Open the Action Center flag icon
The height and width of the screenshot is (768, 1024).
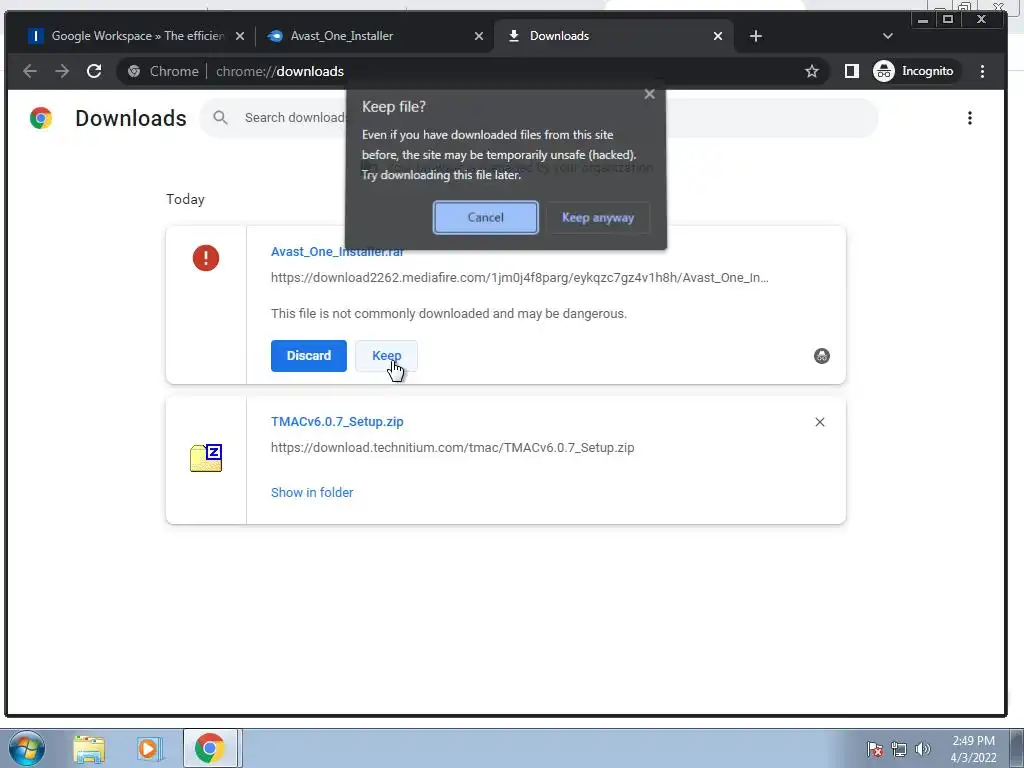874,749
